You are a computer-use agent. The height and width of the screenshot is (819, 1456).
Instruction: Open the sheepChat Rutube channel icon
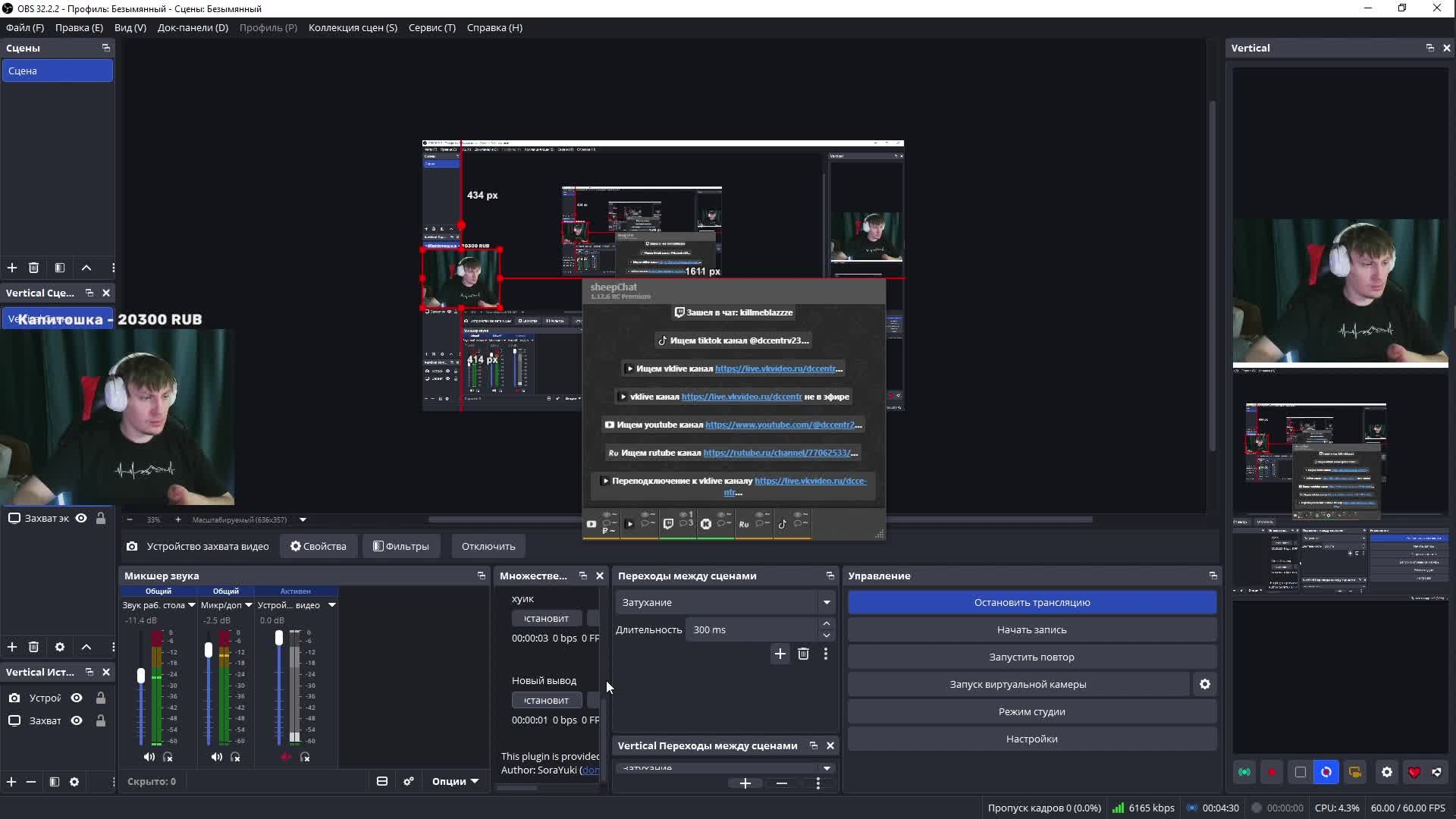pyautogui.click(x=744, y=524)
